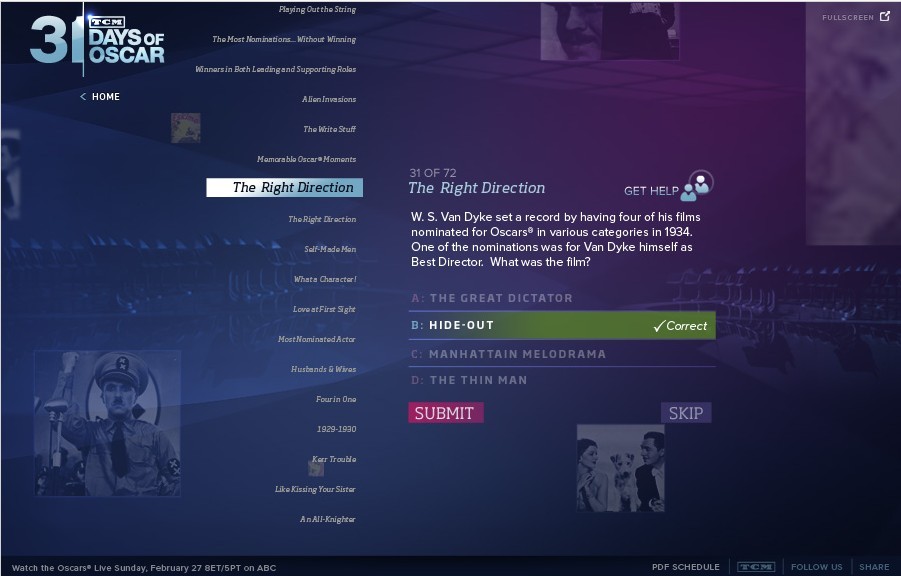
Task: Open the Most Nominated Actor category
Action: click(x=317, y=339)
